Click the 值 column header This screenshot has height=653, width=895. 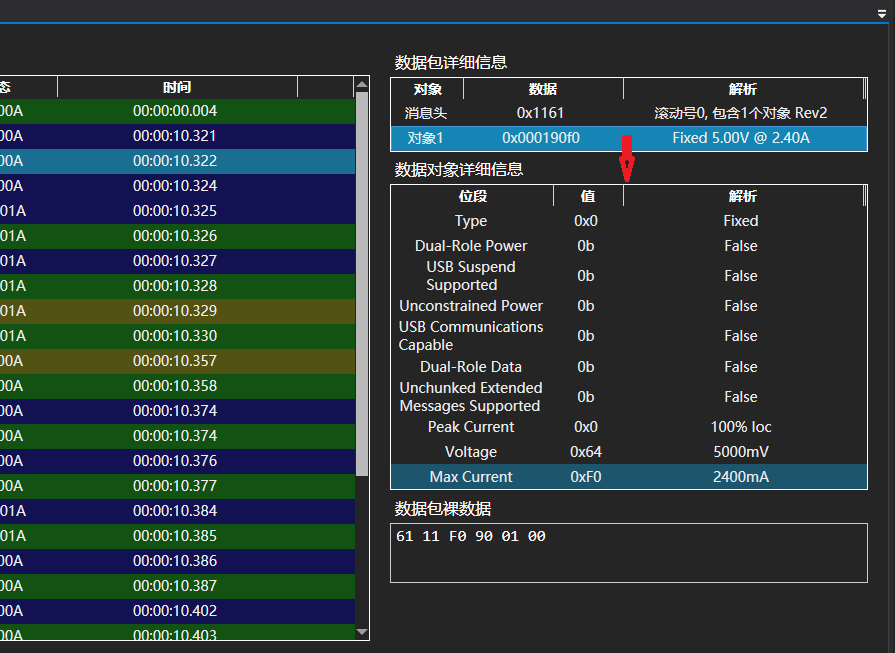[x=588, y=196]
